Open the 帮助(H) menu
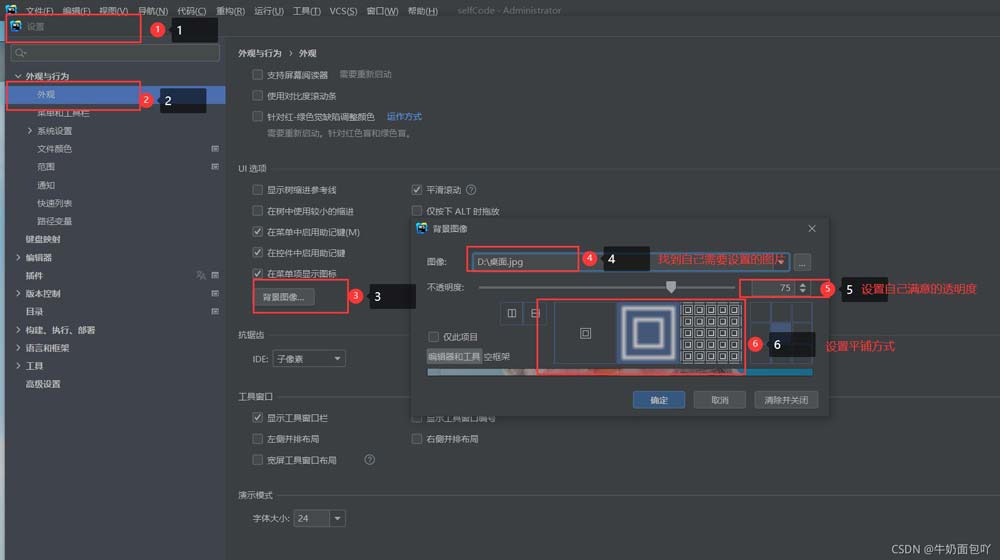The height and width of the screenshot is (560, 1000). [422, 11]
